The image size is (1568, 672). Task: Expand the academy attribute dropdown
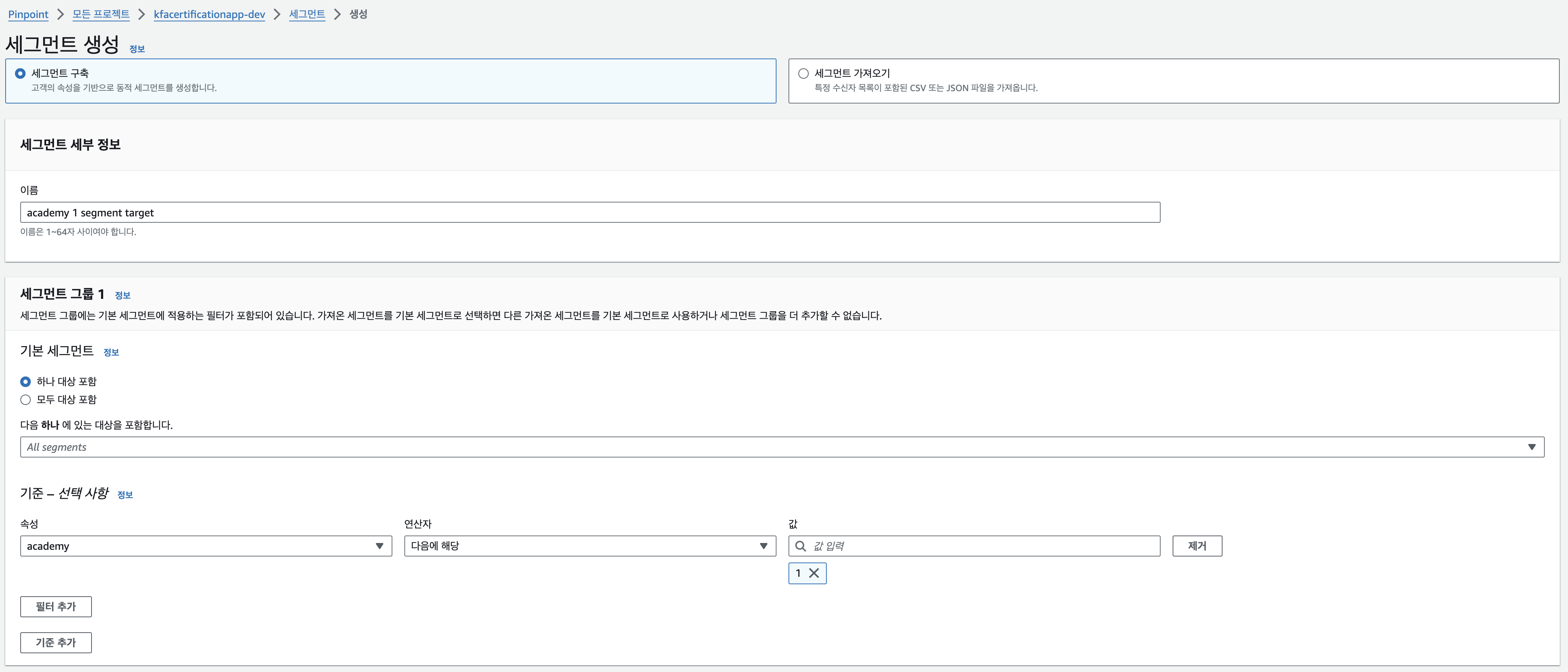tap(206, 546)
